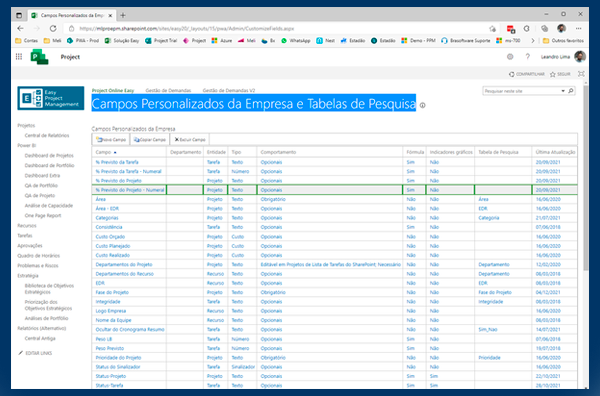Expand the search scope dropdown arrow

tap(563, 91)
